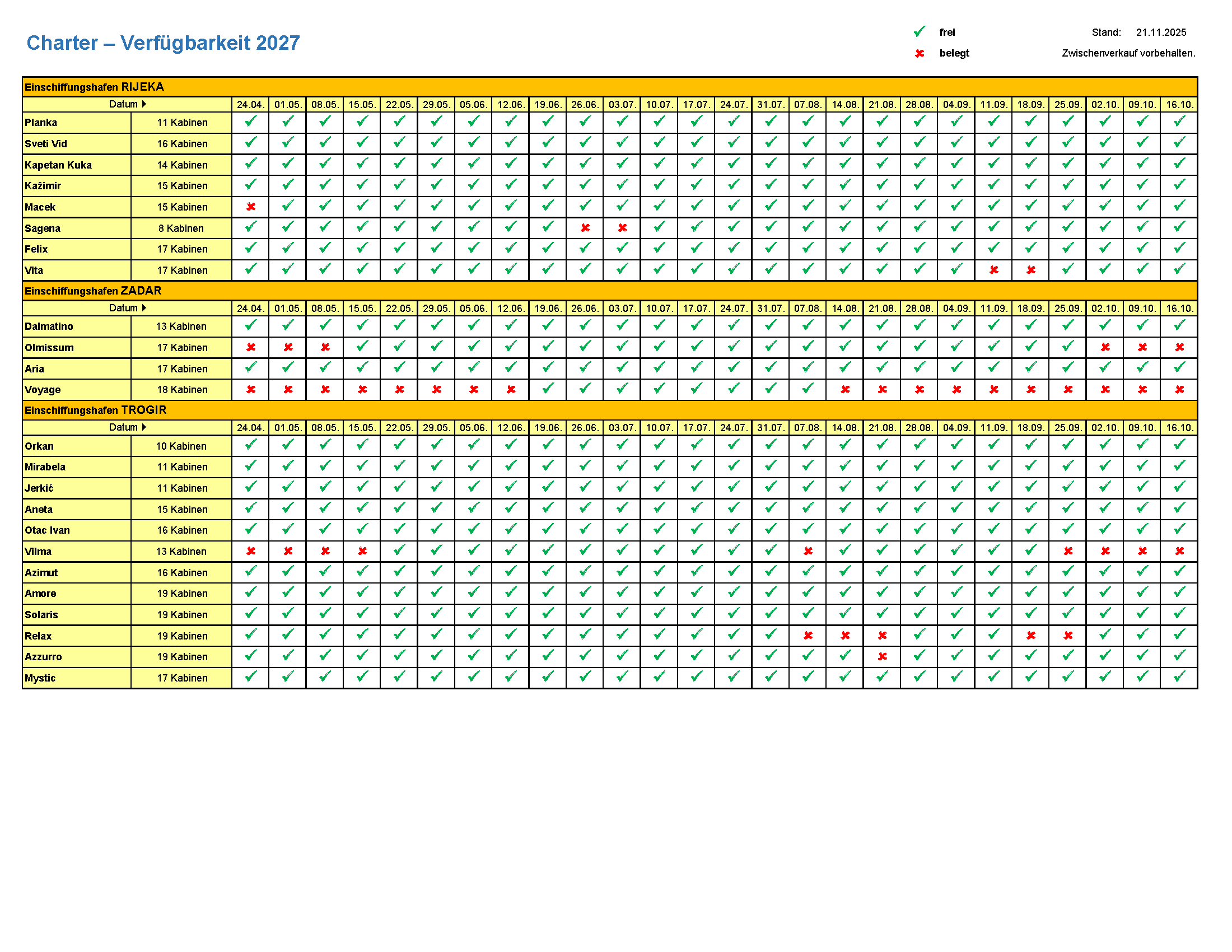Select the 'Einschiffungshafen RIJEKA' header row
The width and height of the screenshot is (1232, 952).
click(x=94, y=87)
